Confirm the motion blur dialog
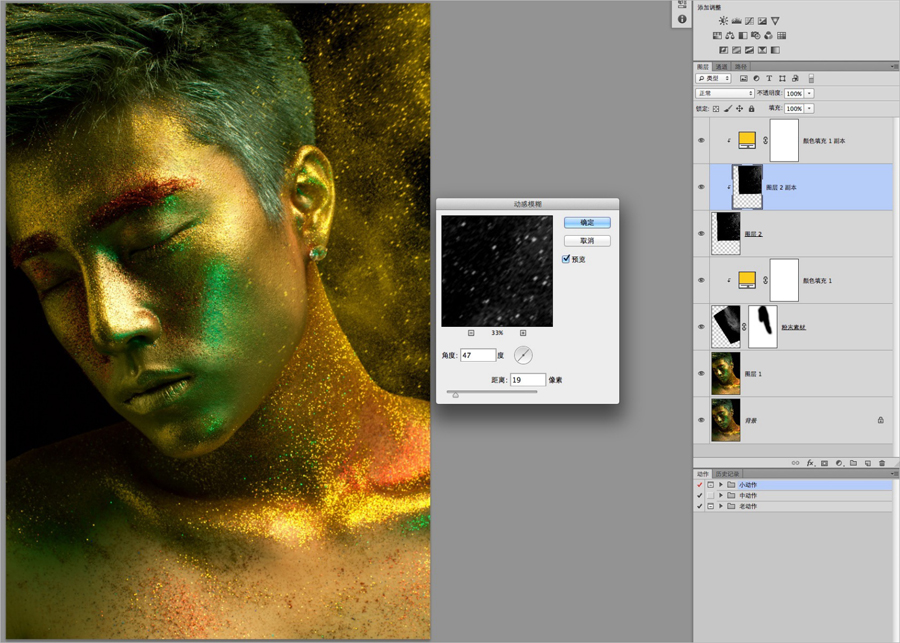Viewport: 900px width, 643px height. pyautogui.click(x=587, y=222)
